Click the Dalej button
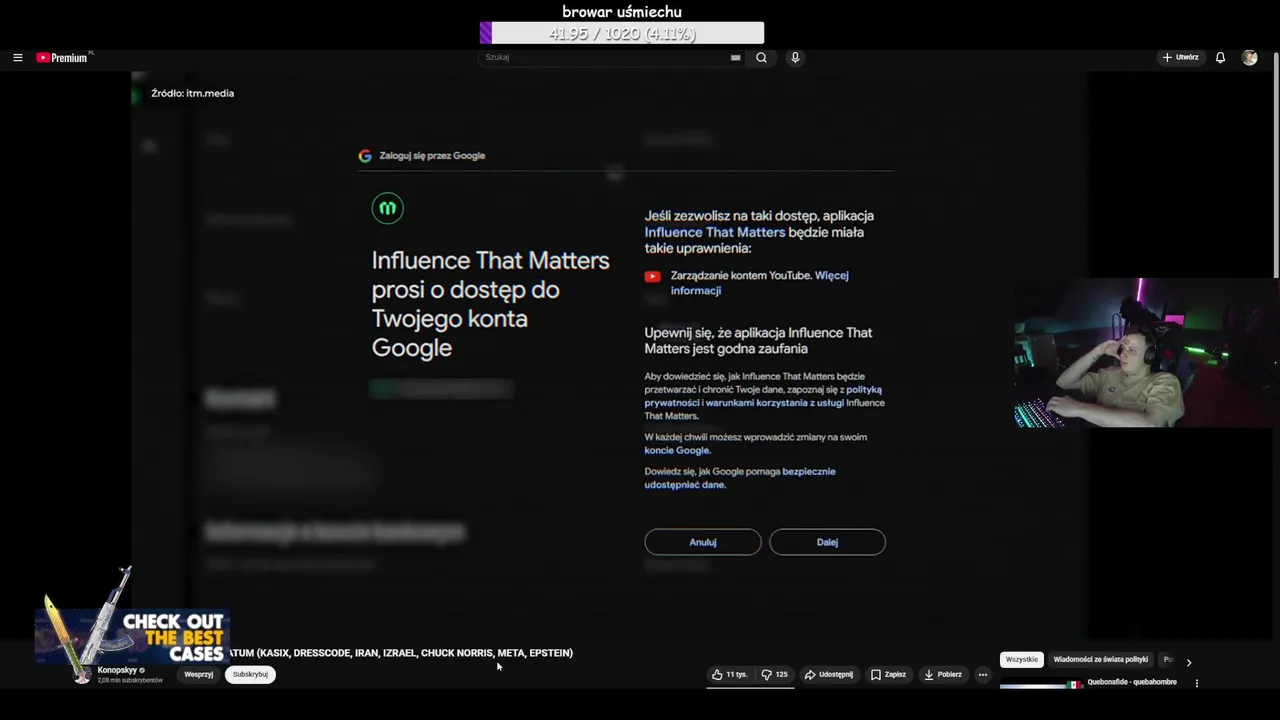This screenshot has width=1280, height=720. tap(827, 542)
